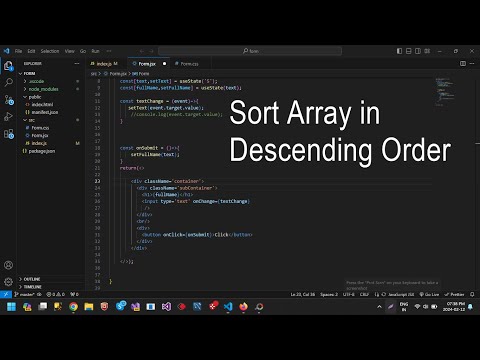
Task: Change language mode JavaScript JSX
Action: [x=401, y=294]
